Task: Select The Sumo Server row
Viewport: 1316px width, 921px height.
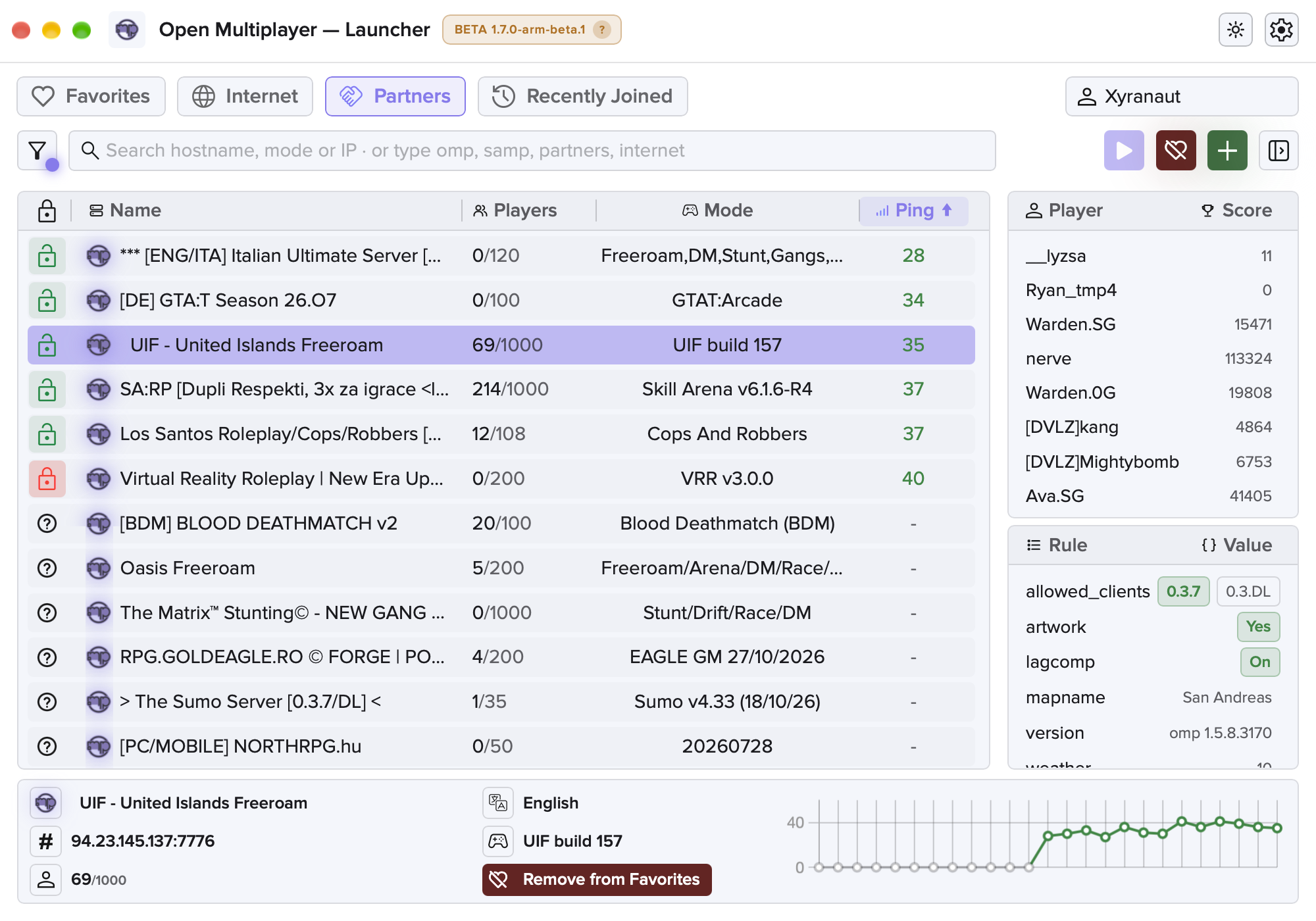Action: coord(501,702)
